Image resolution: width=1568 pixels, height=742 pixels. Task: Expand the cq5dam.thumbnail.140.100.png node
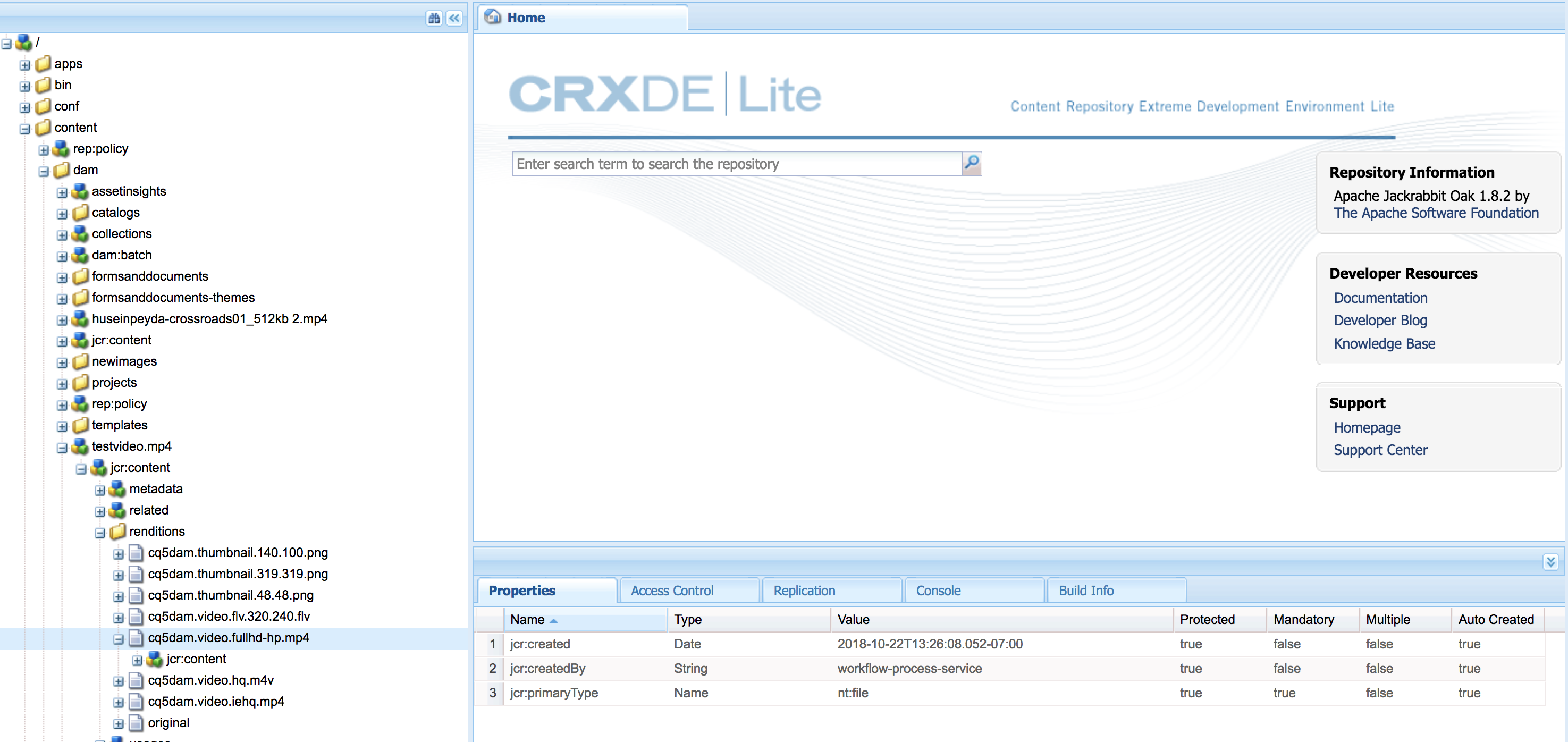tap(119, 554)
